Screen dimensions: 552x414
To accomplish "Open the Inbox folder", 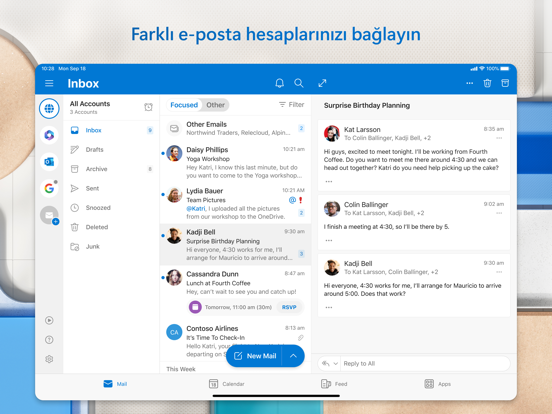I will click(111, 130).
